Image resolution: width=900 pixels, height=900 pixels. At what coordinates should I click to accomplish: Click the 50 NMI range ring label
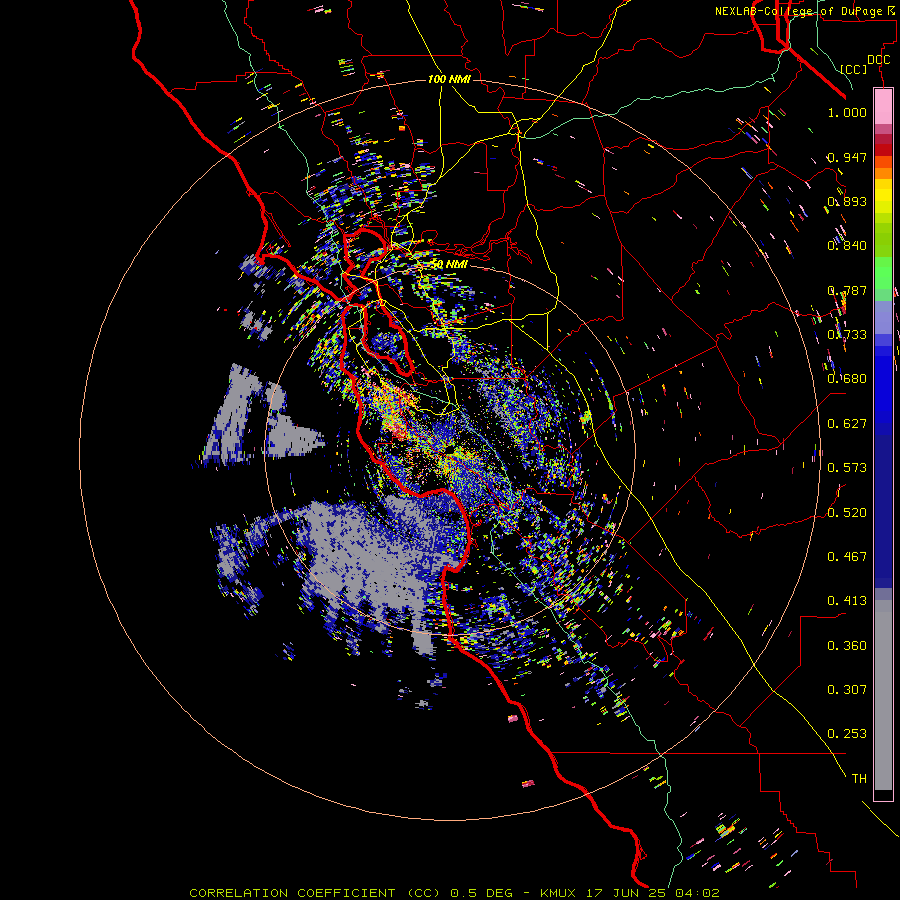click(x=449, y=265)
